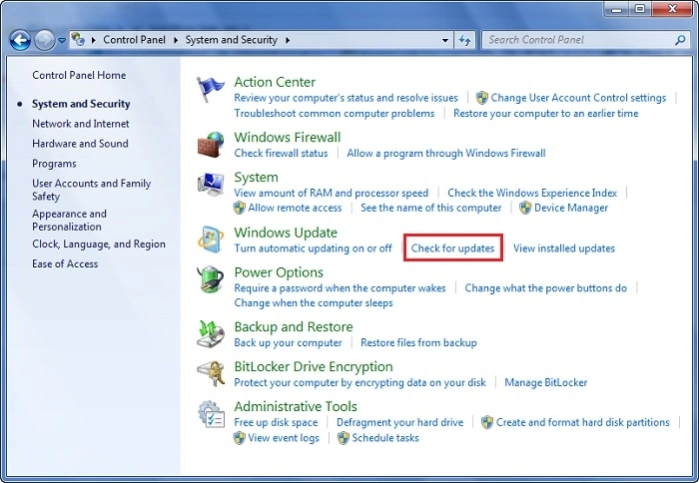Open the recent pages dropdown arrow

point(62,41)
